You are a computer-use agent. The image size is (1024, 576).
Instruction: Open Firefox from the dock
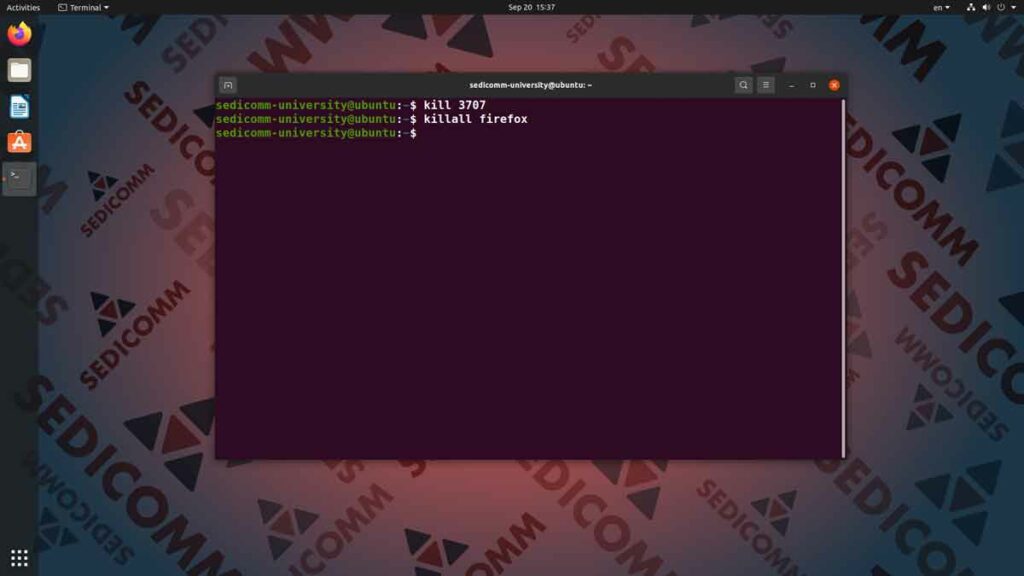click(x=19, y=34)
